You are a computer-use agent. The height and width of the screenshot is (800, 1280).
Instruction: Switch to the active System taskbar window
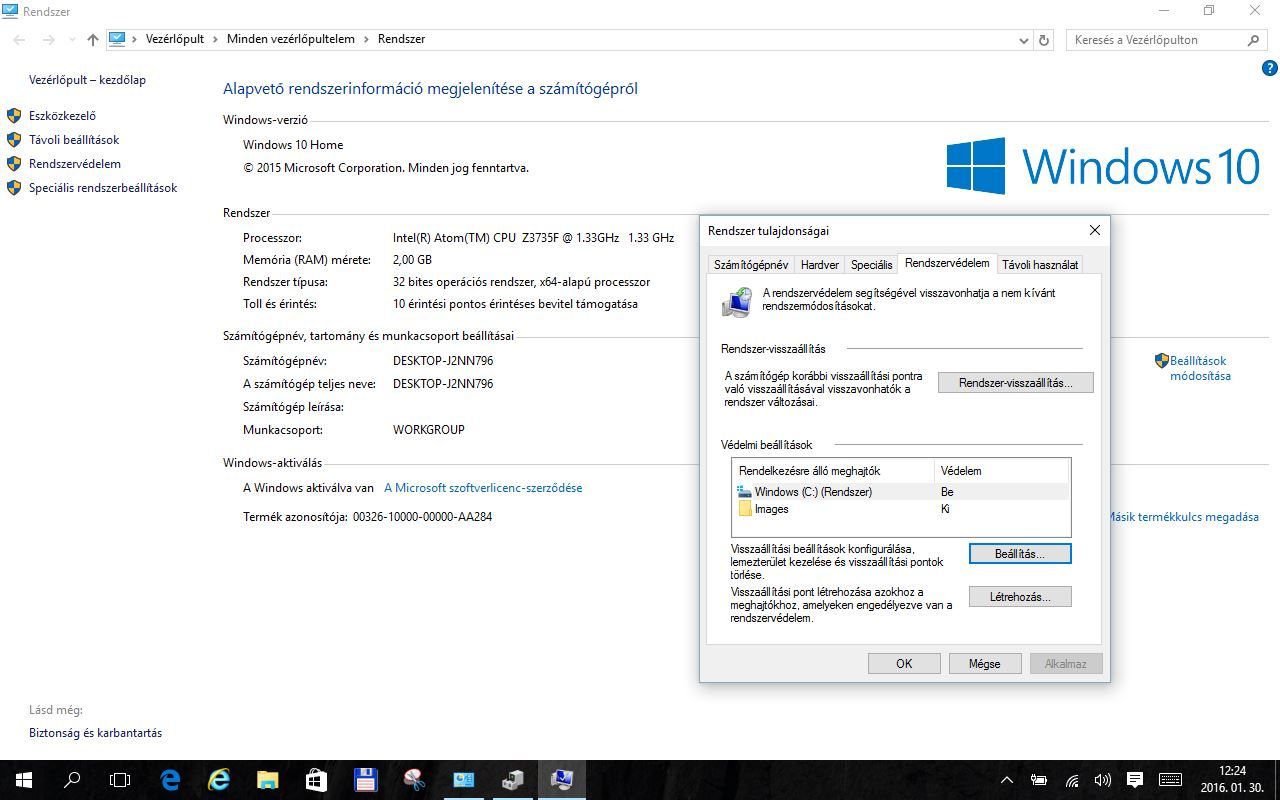click(x=561, y=780)
